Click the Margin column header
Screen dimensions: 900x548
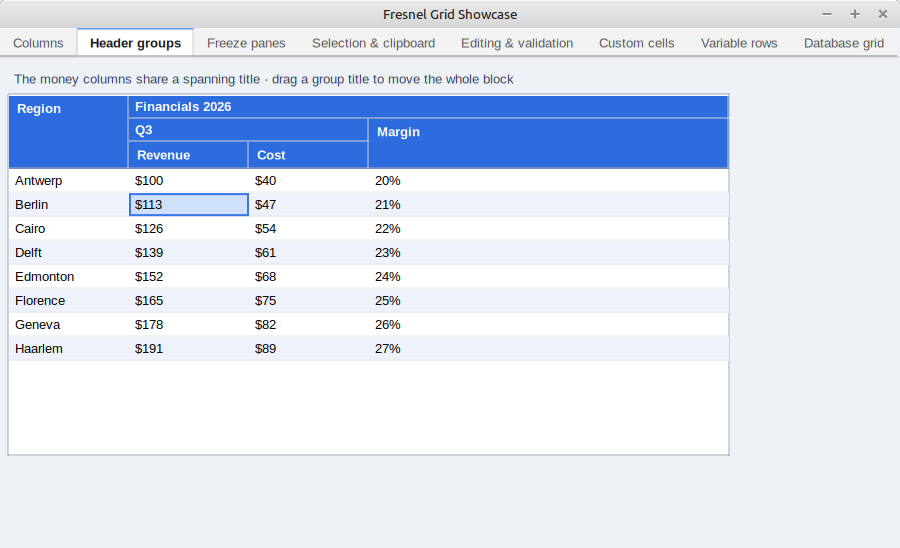(548, 143)
